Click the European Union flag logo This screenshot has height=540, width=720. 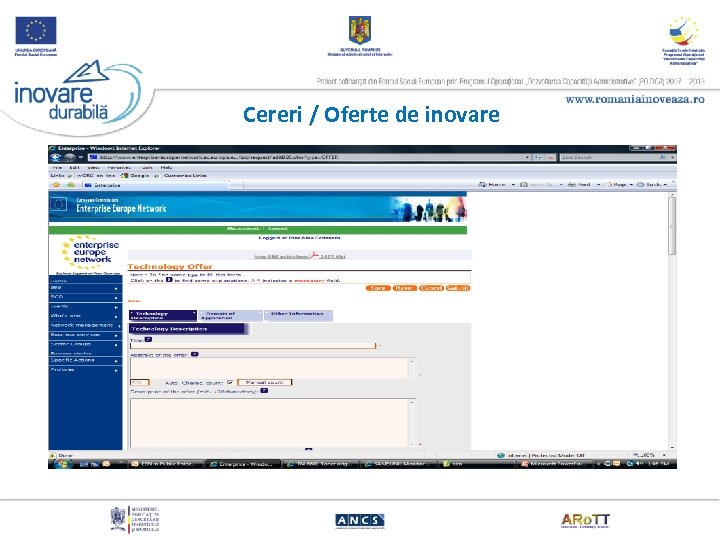(36, 31)
